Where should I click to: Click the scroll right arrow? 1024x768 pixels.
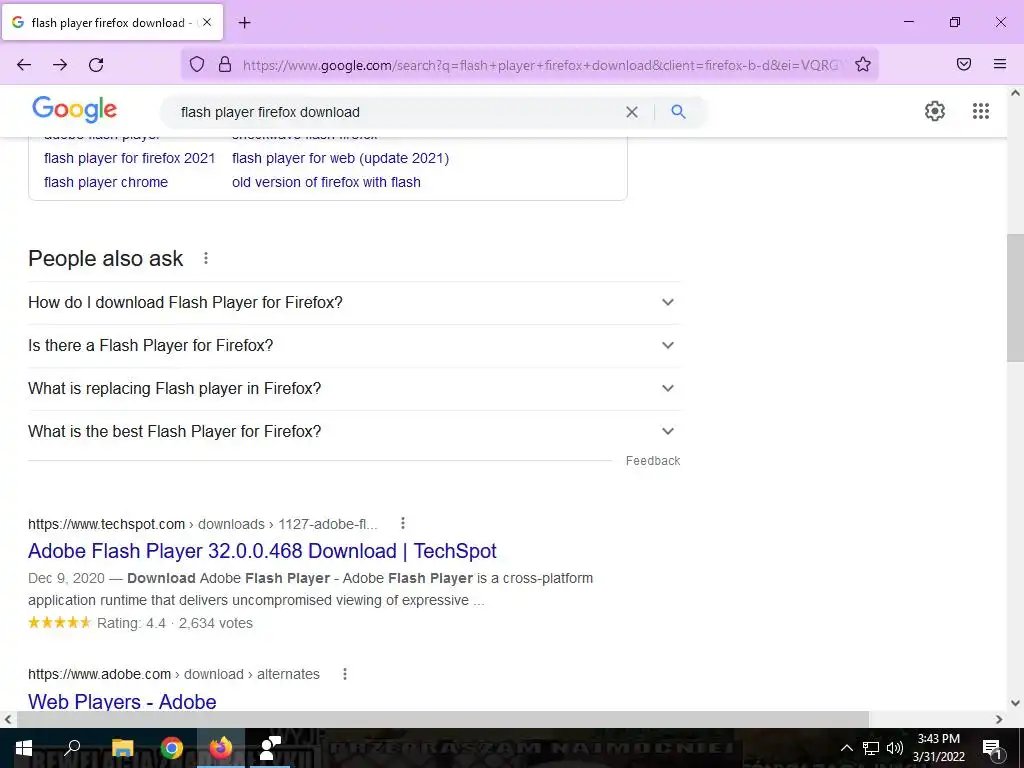tap(999, 719)
